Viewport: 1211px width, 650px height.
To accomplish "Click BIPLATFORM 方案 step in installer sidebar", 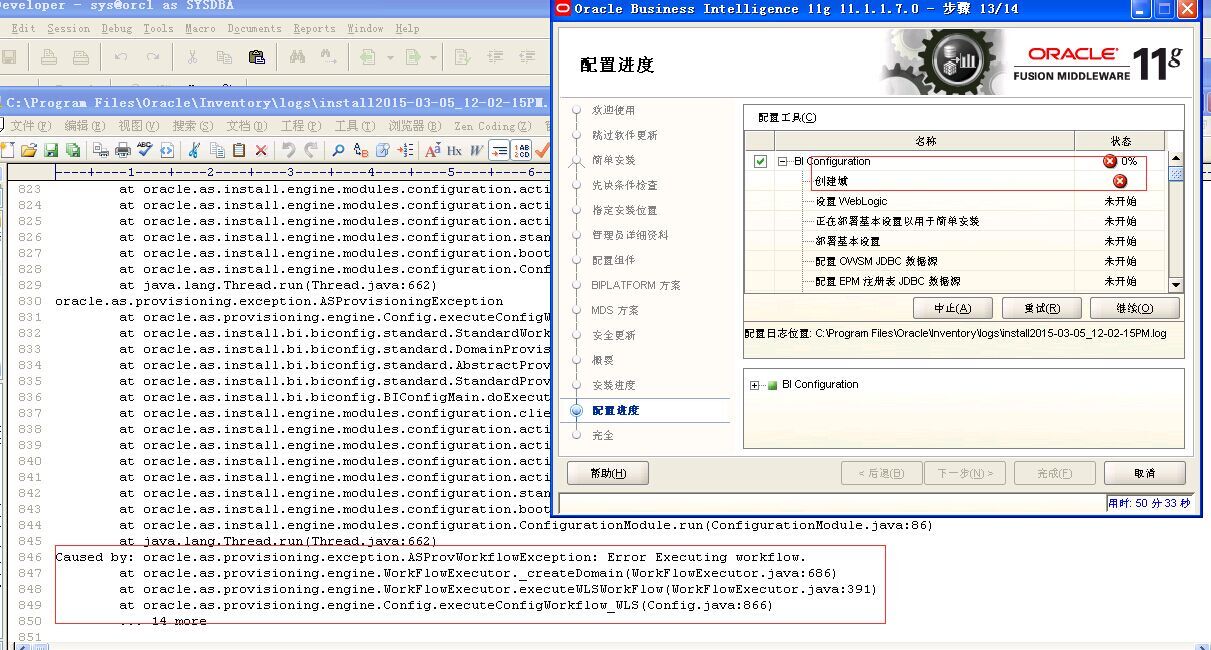I will (636, 285).
